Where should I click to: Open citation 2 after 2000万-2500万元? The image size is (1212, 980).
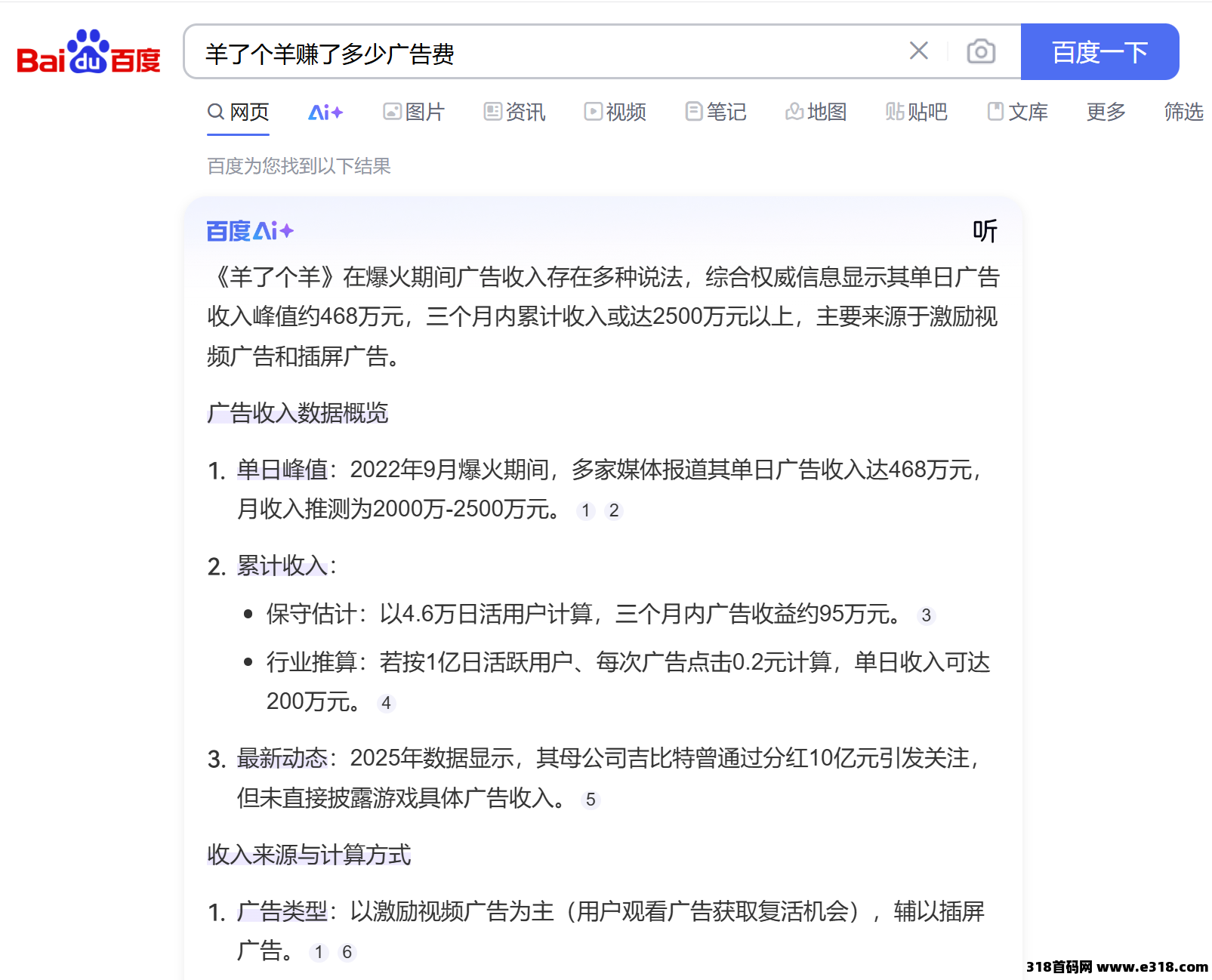614,510
